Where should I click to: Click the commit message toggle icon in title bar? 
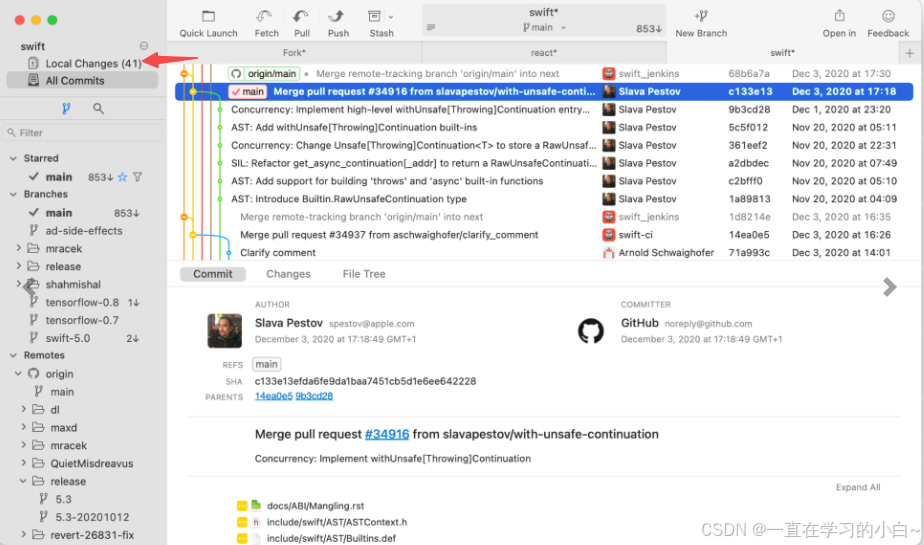pos(431,27)
